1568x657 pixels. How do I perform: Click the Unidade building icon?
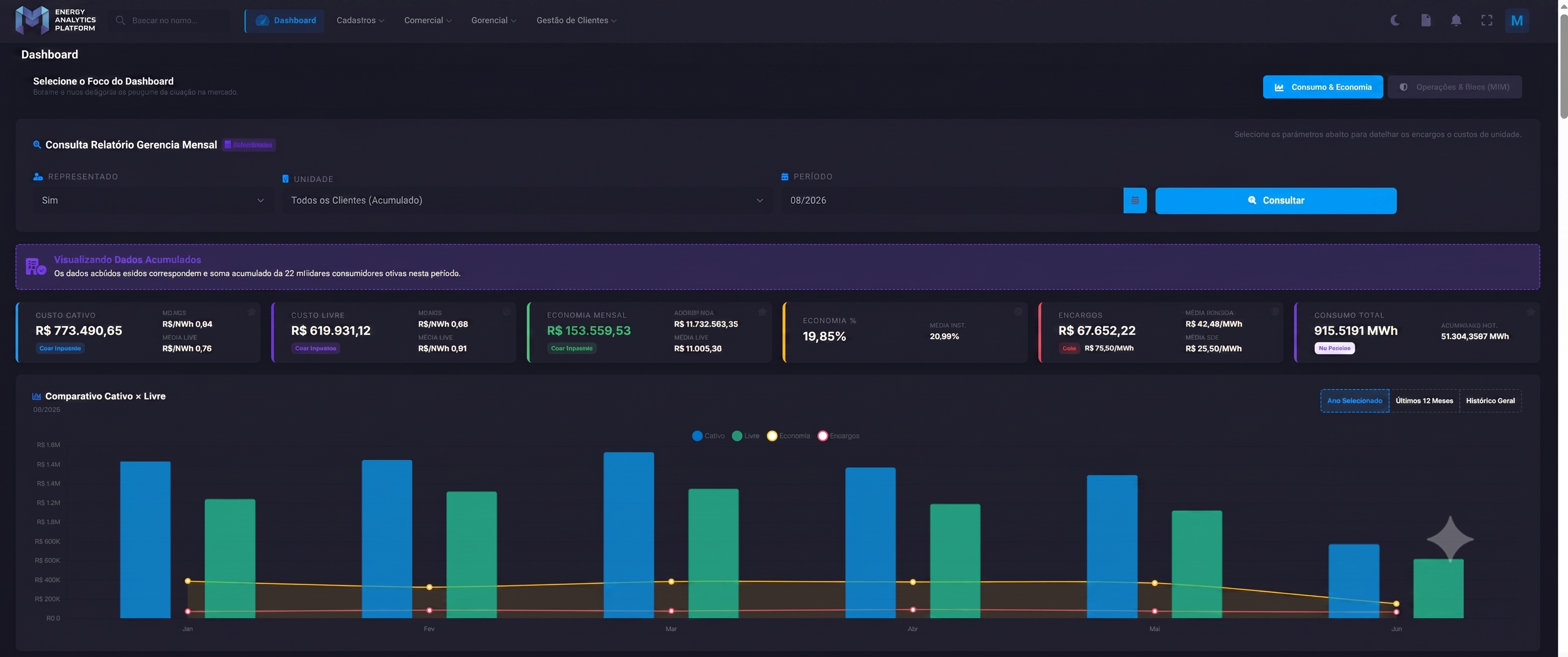286,179
